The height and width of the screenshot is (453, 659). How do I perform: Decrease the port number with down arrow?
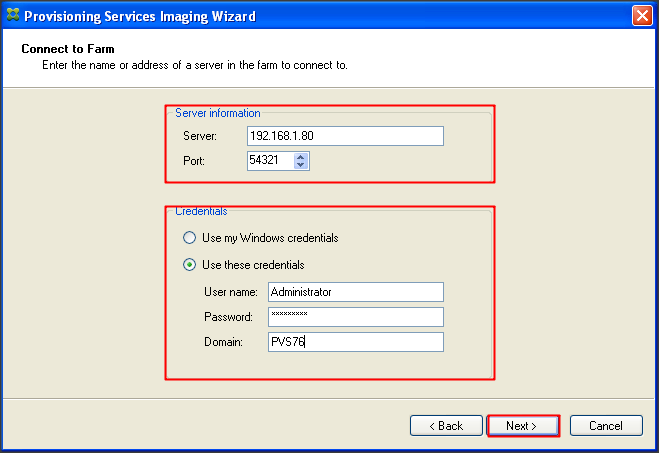pos(302,165)
